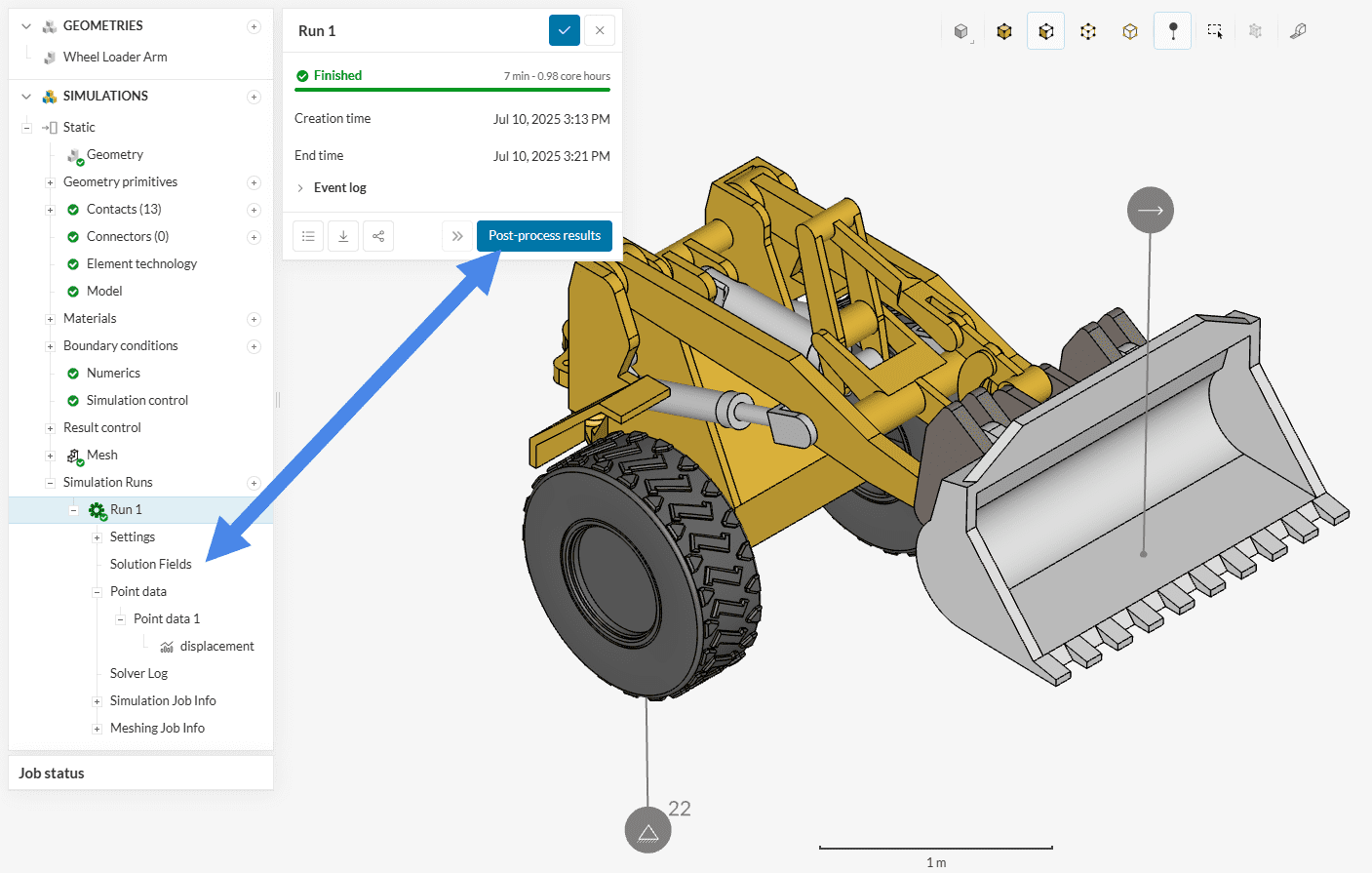Open the view cube orientation menu
Viewport: 1372px width, 873px height.
[961, 31]
